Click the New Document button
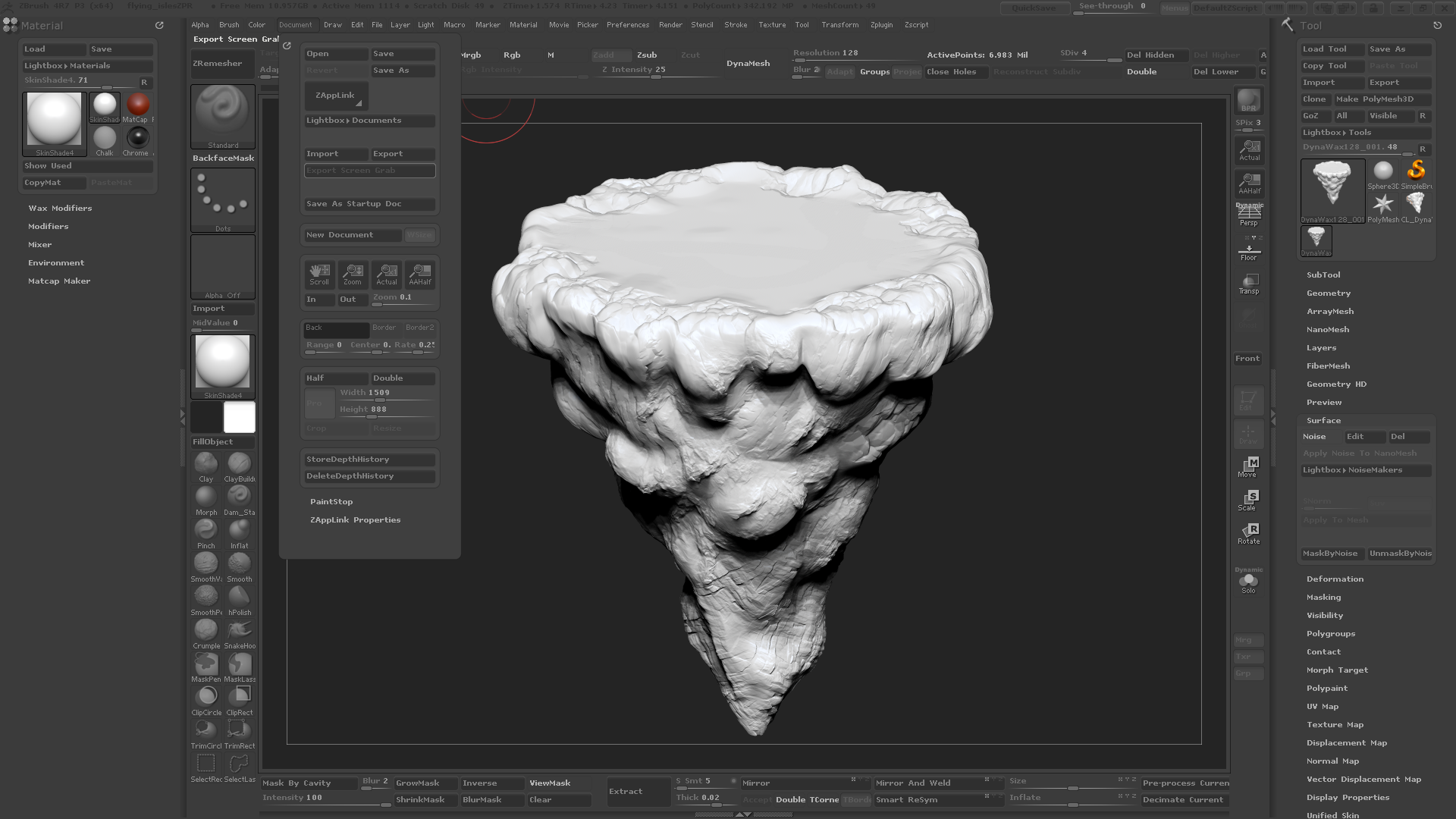This screenshot has width=1456, height=819. tap(353, 234)
